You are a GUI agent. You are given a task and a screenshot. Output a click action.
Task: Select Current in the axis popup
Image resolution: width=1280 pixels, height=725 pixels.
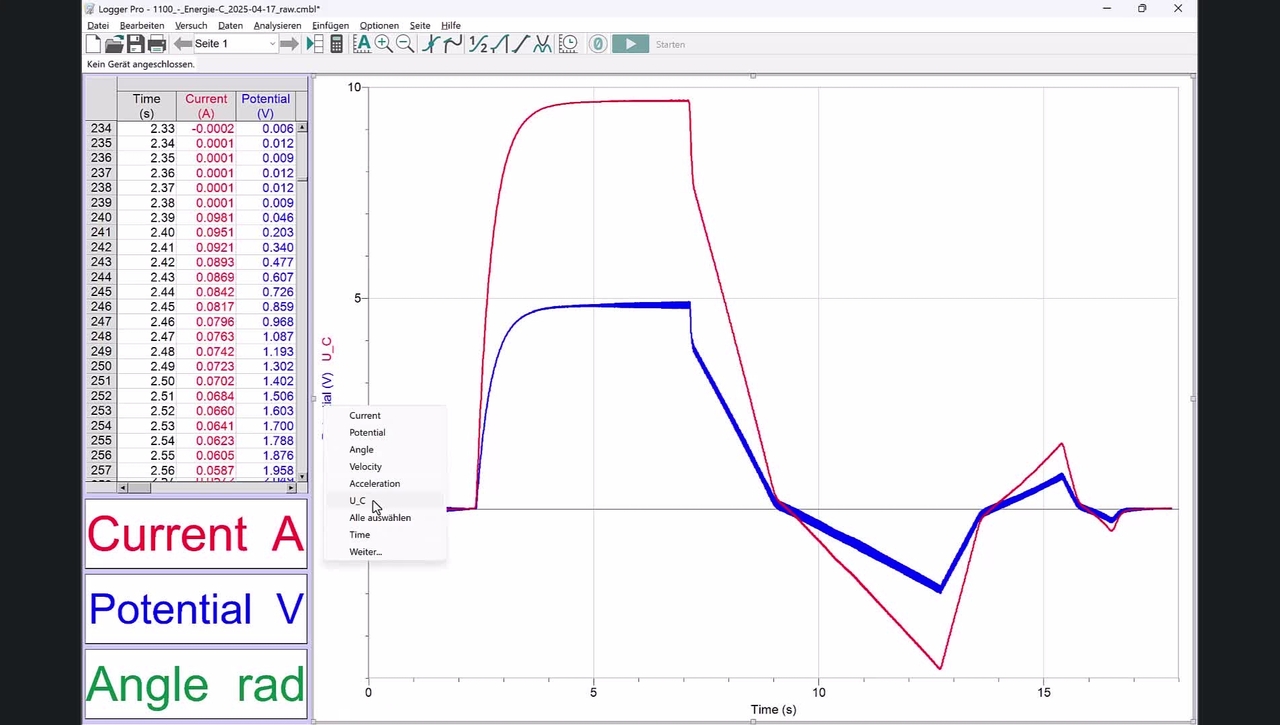pyautogui.click(x=384, y=415)
